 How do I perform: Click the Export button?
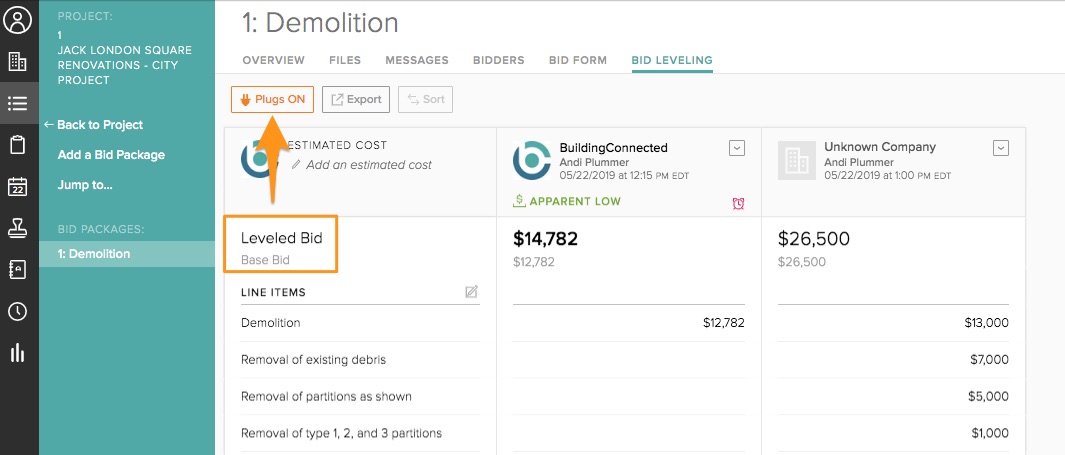356,99
